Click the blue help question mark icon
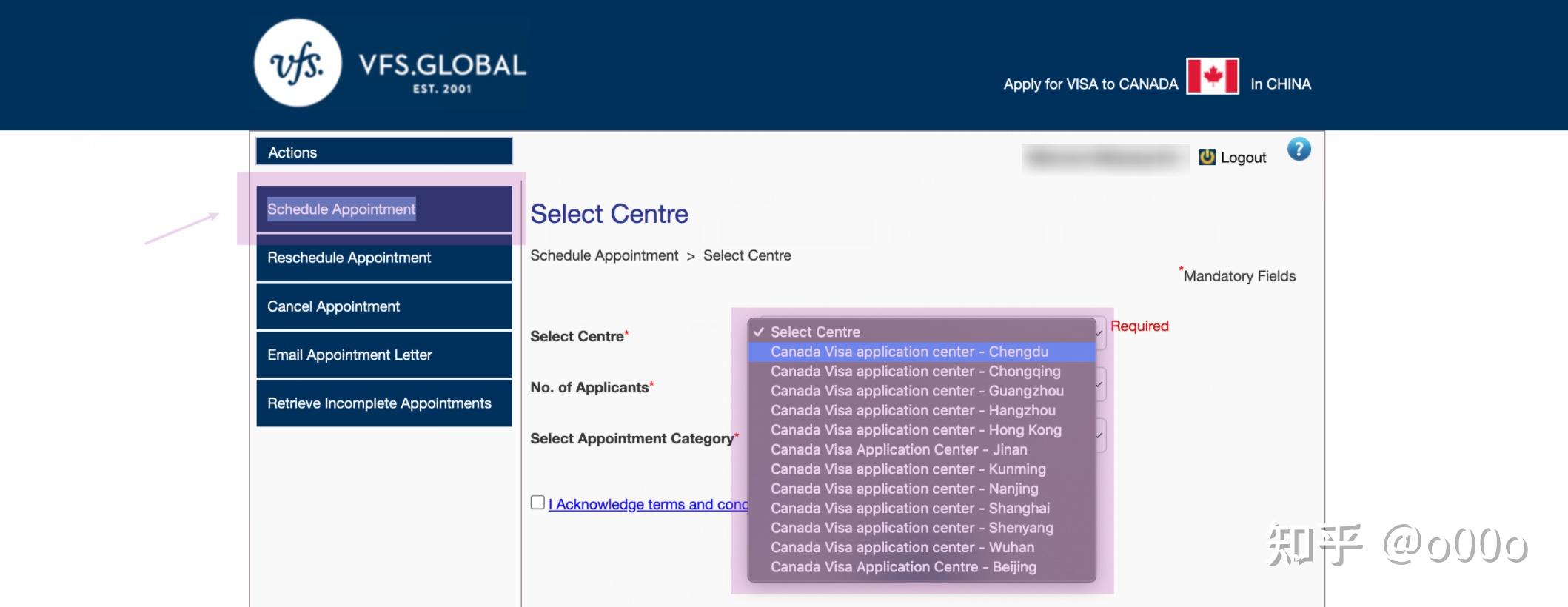 tap(1299, 150)
